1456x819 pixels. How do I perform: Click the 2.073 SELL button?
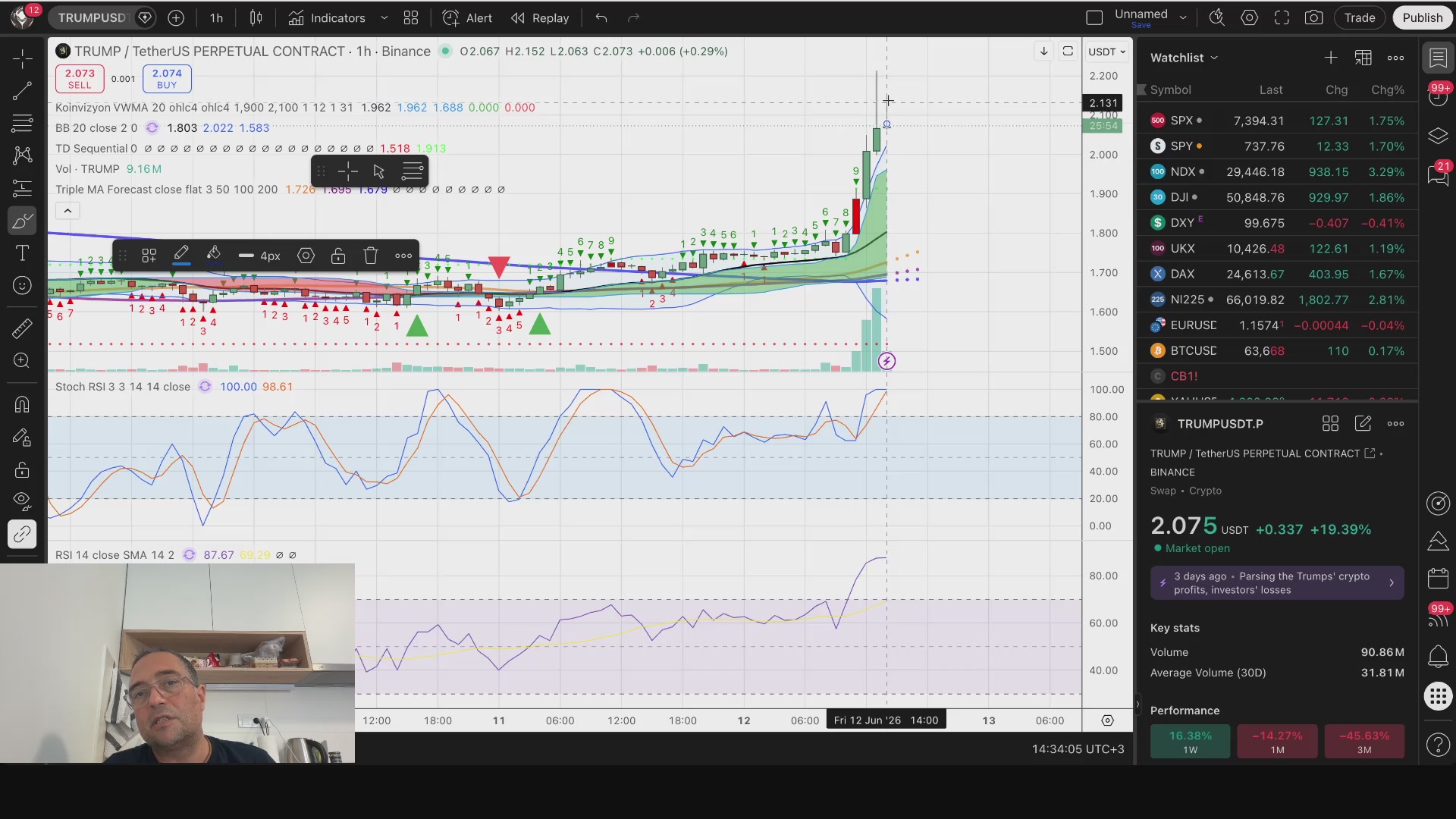80,79
